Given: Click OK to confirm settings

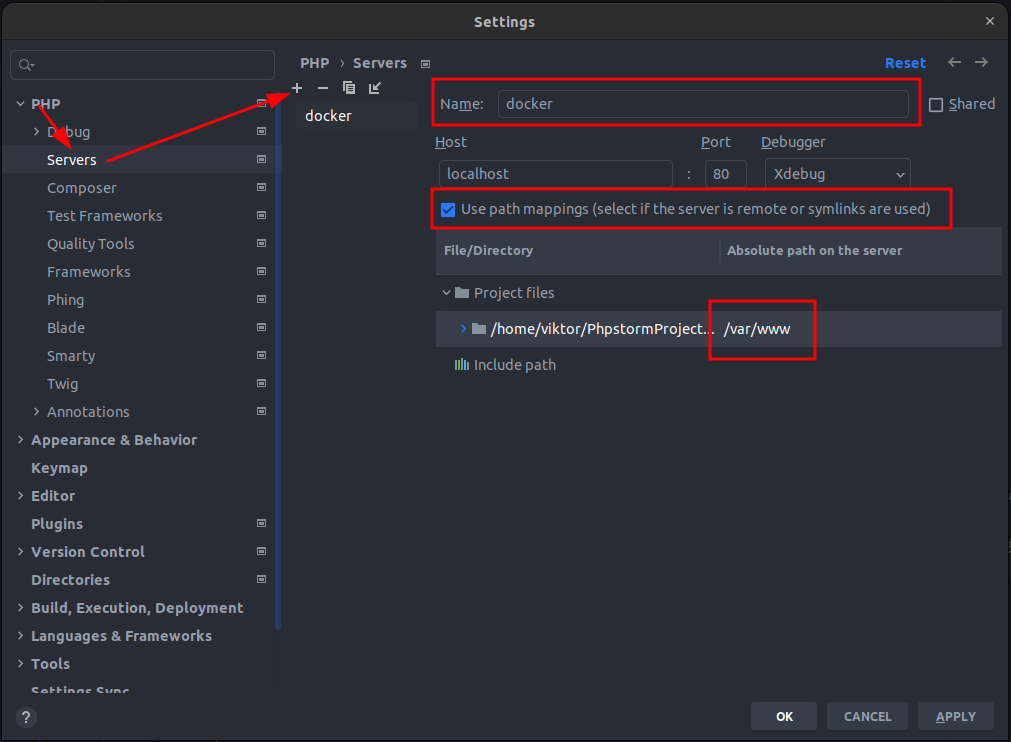Looking at the screenshot, I should click(x=784, y=716).
